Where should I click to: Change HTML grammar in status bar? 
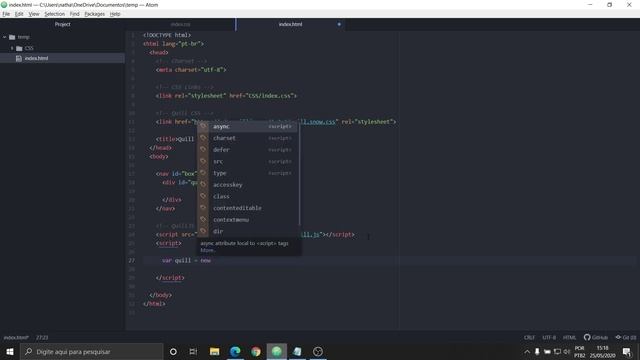coord(569,338)
